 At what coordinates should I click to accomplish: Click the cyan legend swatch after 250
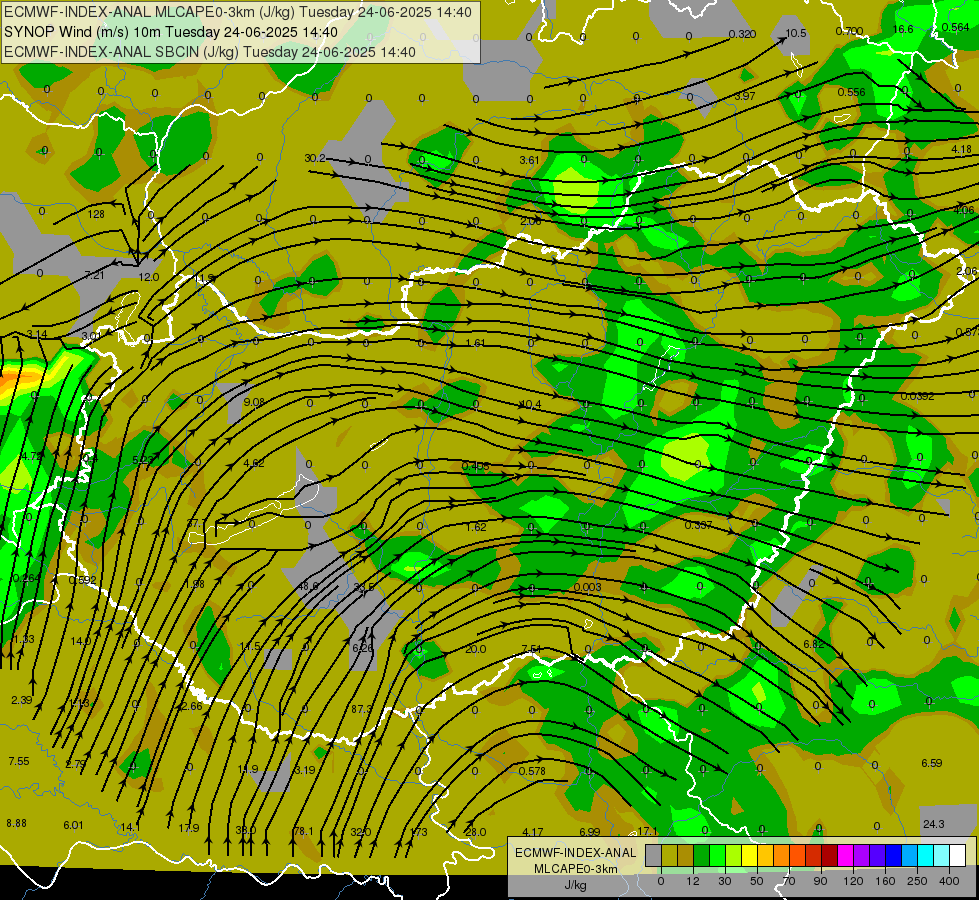(927, 855)
